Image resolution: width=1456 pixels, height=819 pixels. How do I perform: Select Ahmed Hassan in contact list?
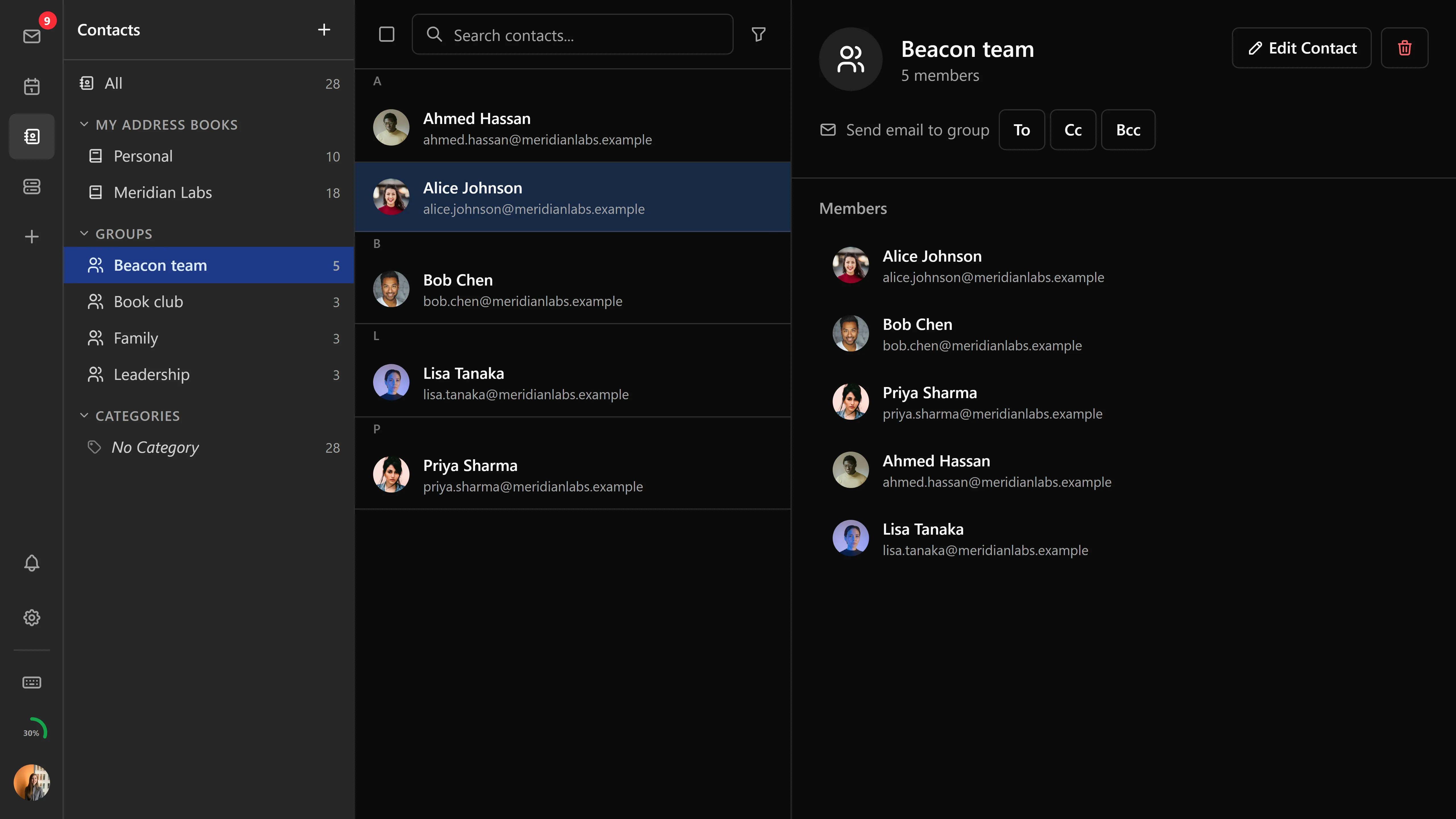[572, 128]
